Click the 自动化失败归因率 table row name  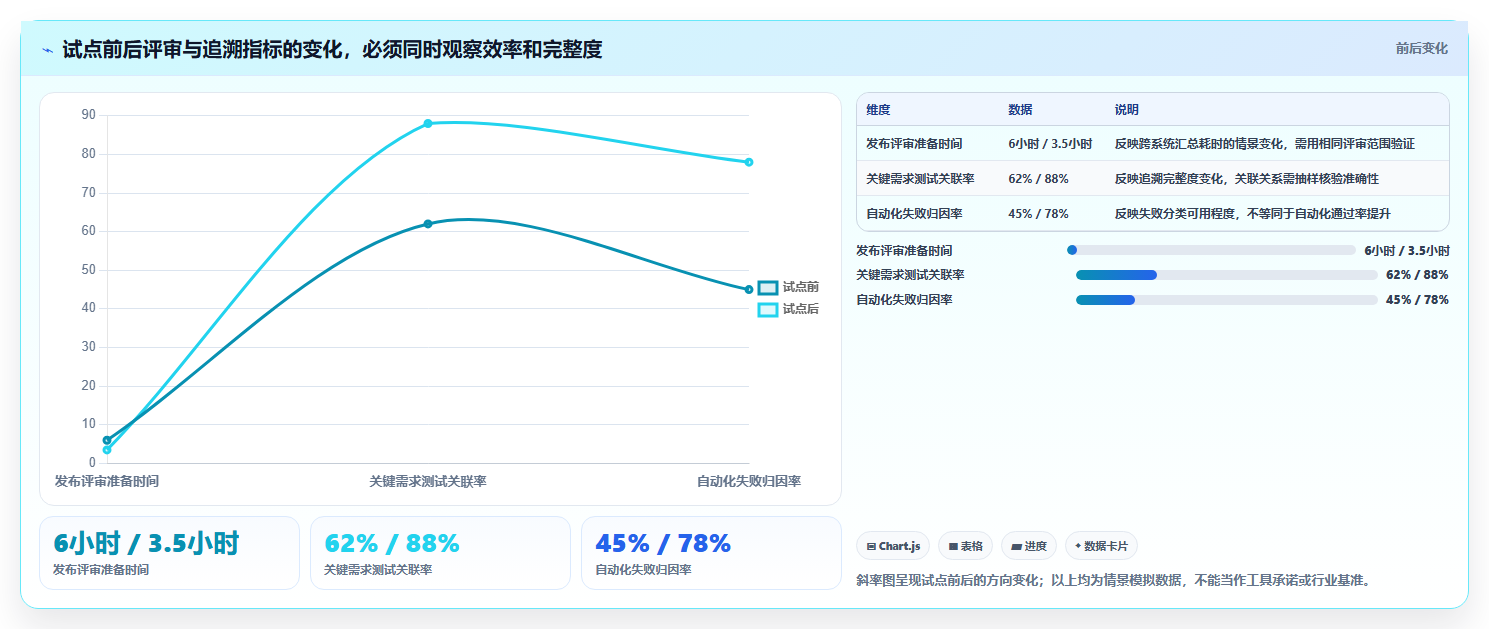[x=914, y=214]
